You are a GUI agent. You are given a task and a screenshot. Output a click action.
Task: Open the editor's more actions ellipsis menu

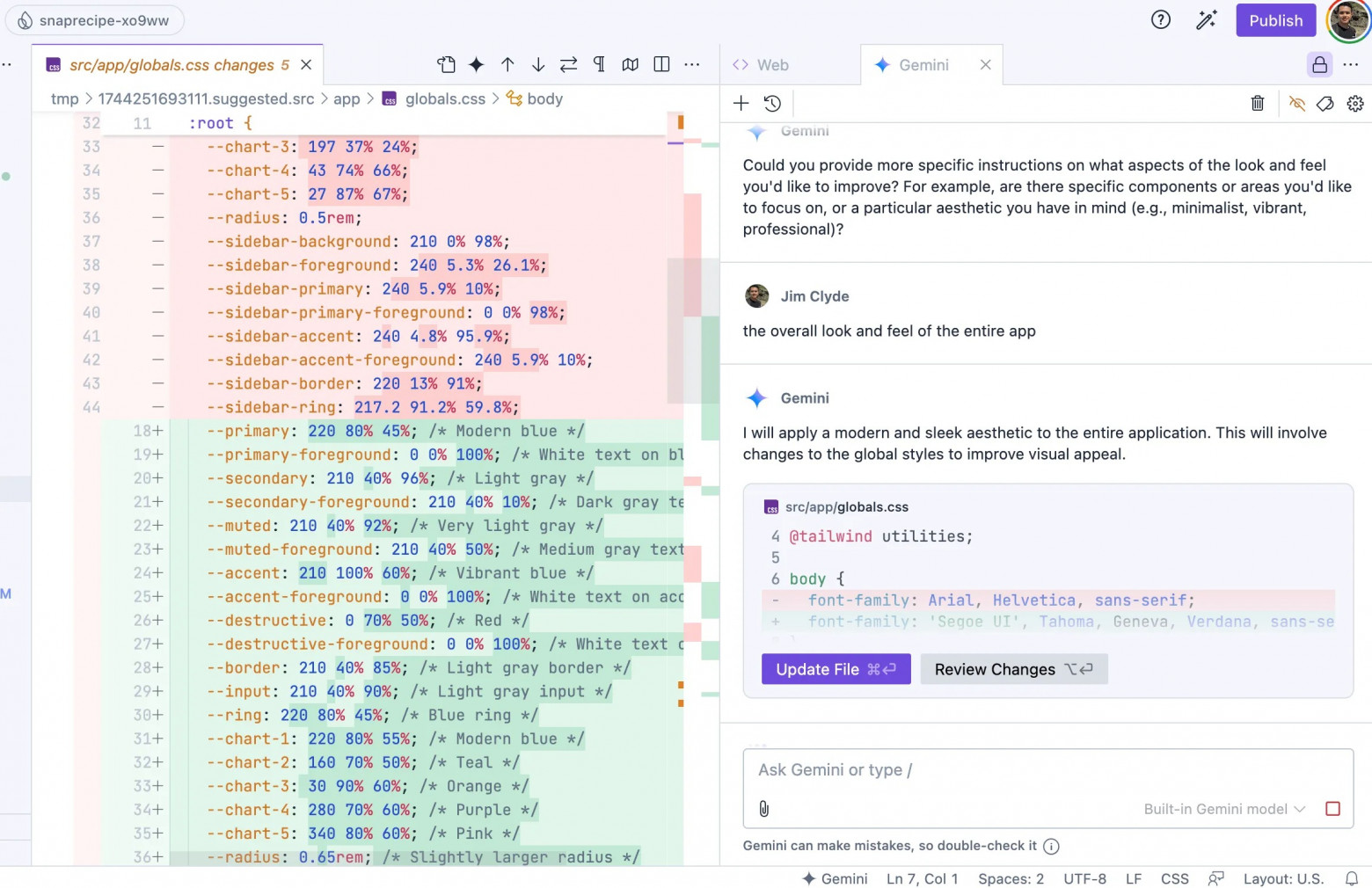[692, 64]
